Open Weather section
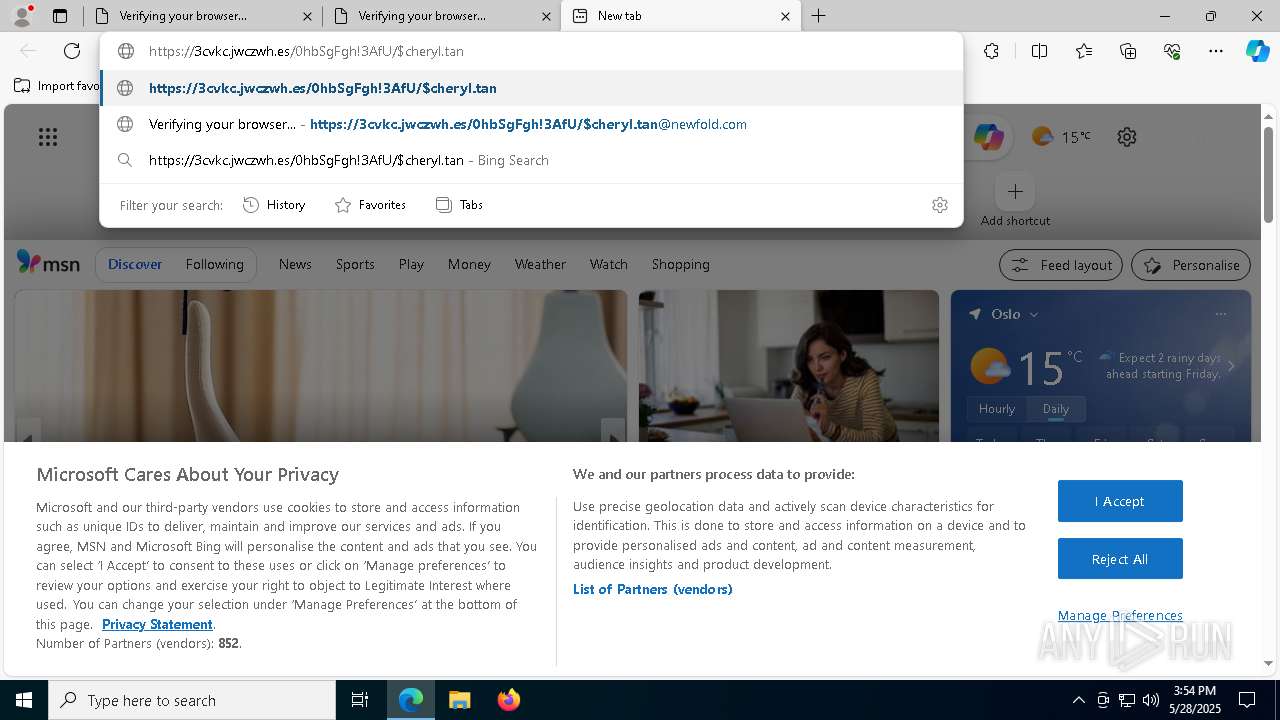Screen dimensions: 1280x720 tap(540, 264)
